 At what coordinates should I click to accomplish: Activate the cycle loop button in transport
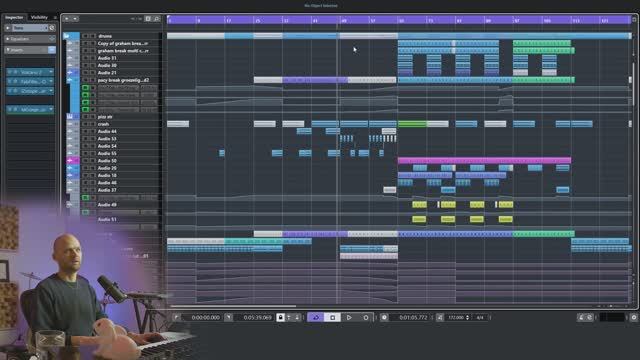pos(316,317)
